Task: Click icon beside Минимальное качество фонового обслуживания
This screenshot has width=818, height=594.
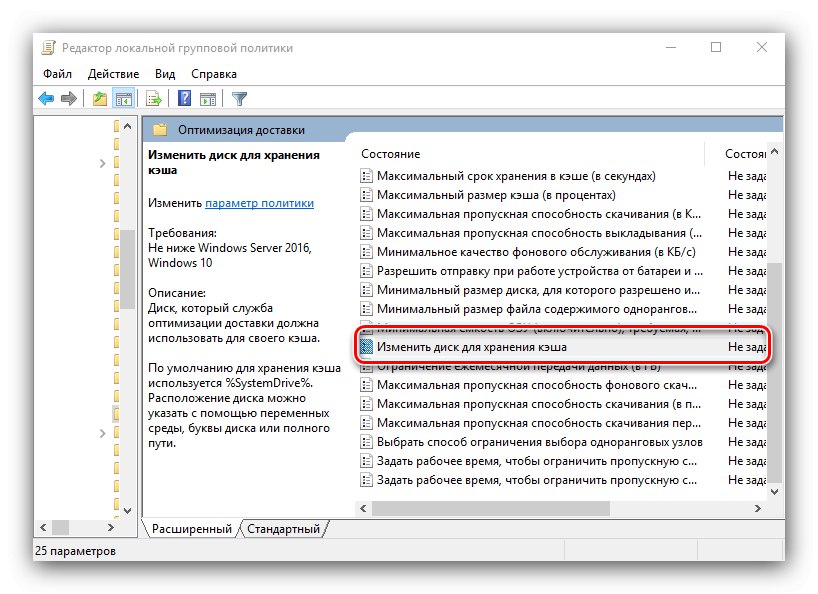Action: [x=366, y=252]
